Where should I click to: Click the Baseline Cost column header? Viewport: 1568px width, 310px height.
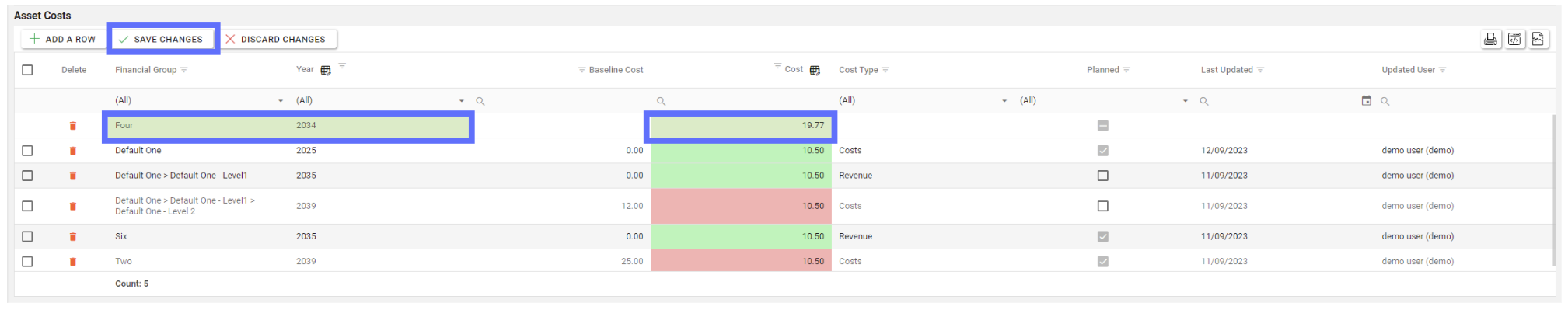(x=616, y=70)
